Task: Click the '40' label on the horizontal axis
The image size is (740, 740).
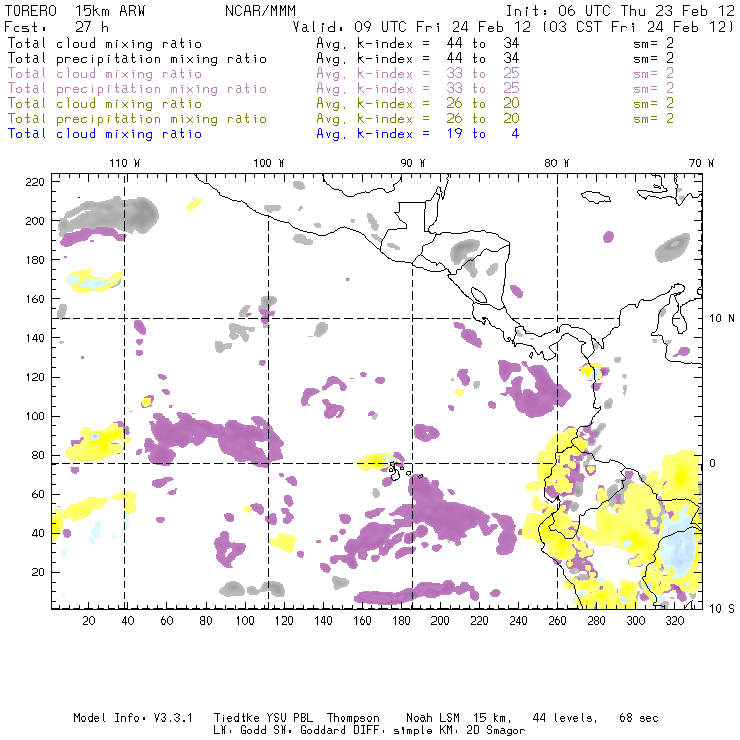Action: click(128, 621)
